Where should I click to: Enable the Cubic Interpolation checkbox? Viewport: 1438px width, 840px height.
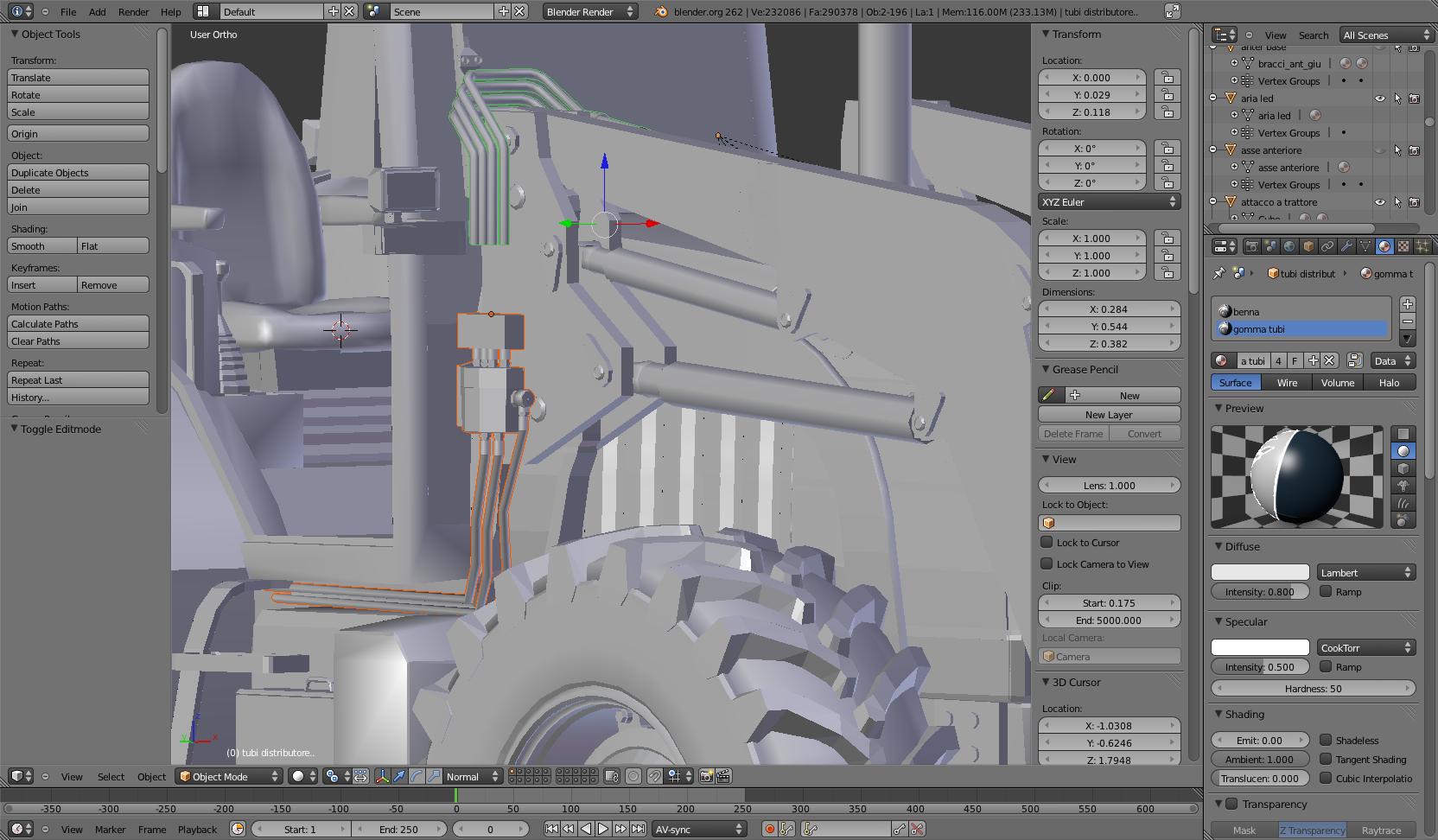coord(1326,778)
